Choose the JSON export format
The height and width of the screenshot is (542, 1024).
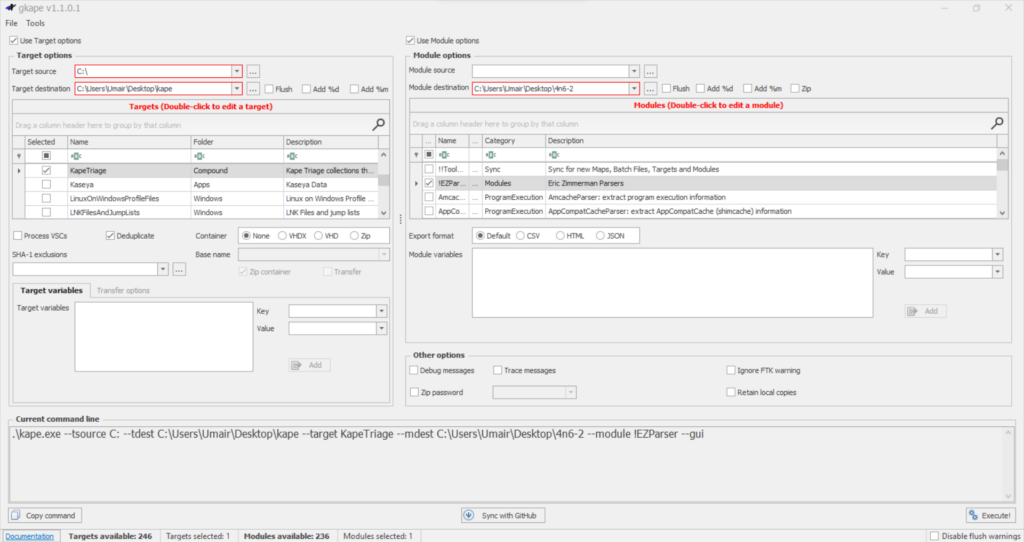coord(600,236)
